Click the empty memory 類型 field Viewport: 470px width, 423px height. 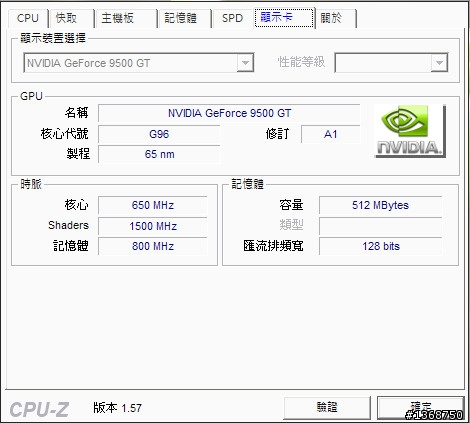point(380,226)
